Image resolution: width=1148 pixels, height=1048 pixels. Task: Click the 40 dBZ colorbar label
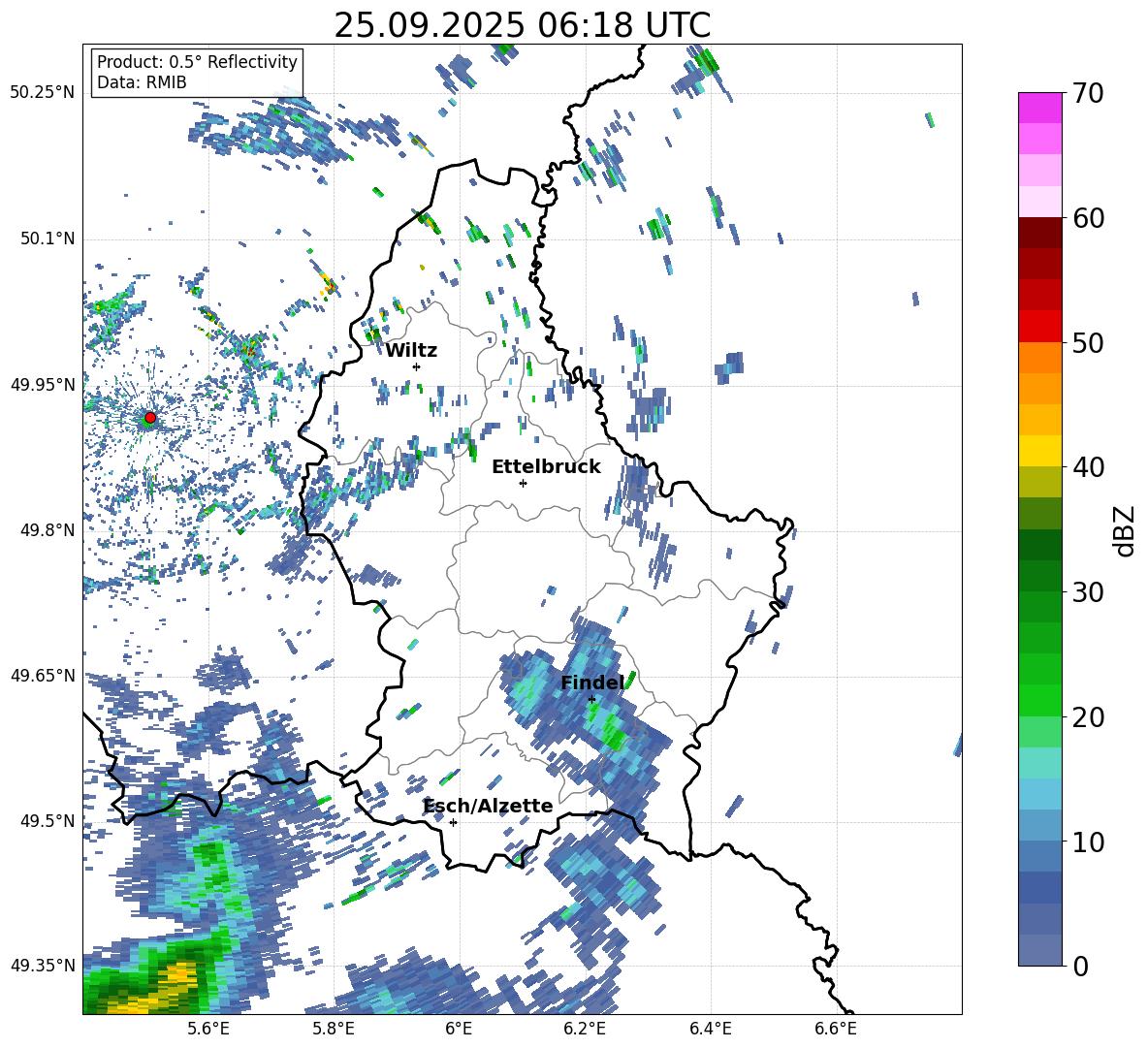tap(1088, 467)
